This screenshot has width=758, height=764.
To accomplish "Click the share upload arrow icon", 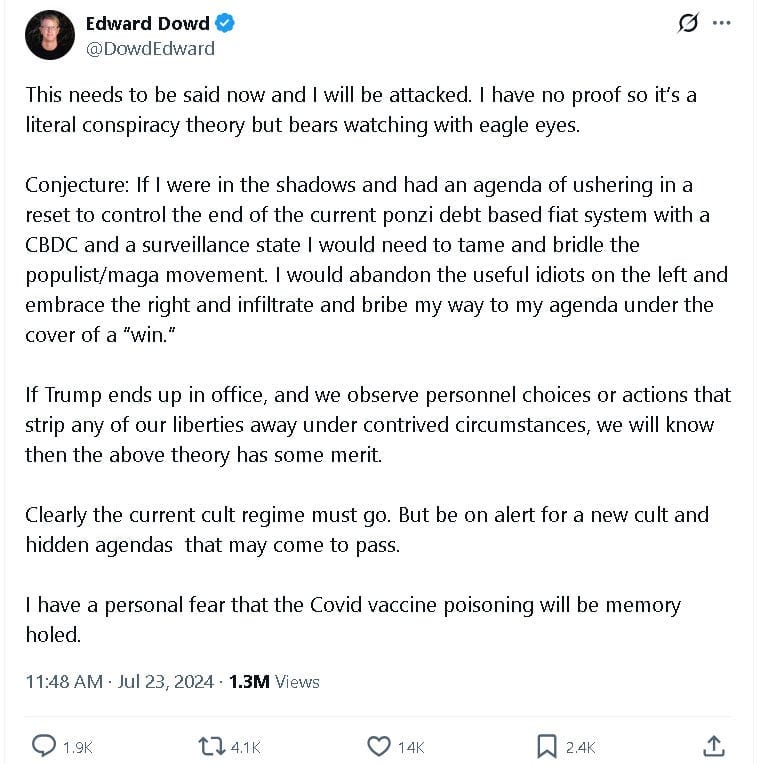I will [714, 746].
